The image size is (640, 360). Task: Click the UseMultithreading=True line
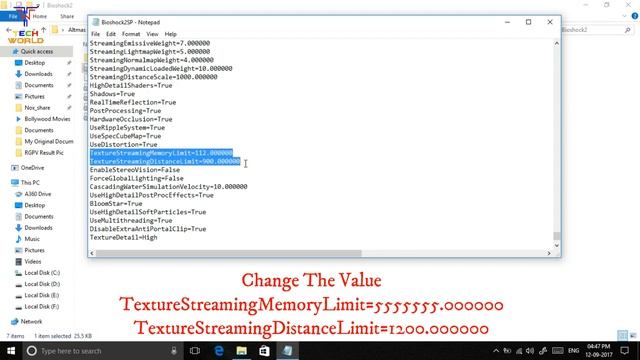(x=131, y=220)
